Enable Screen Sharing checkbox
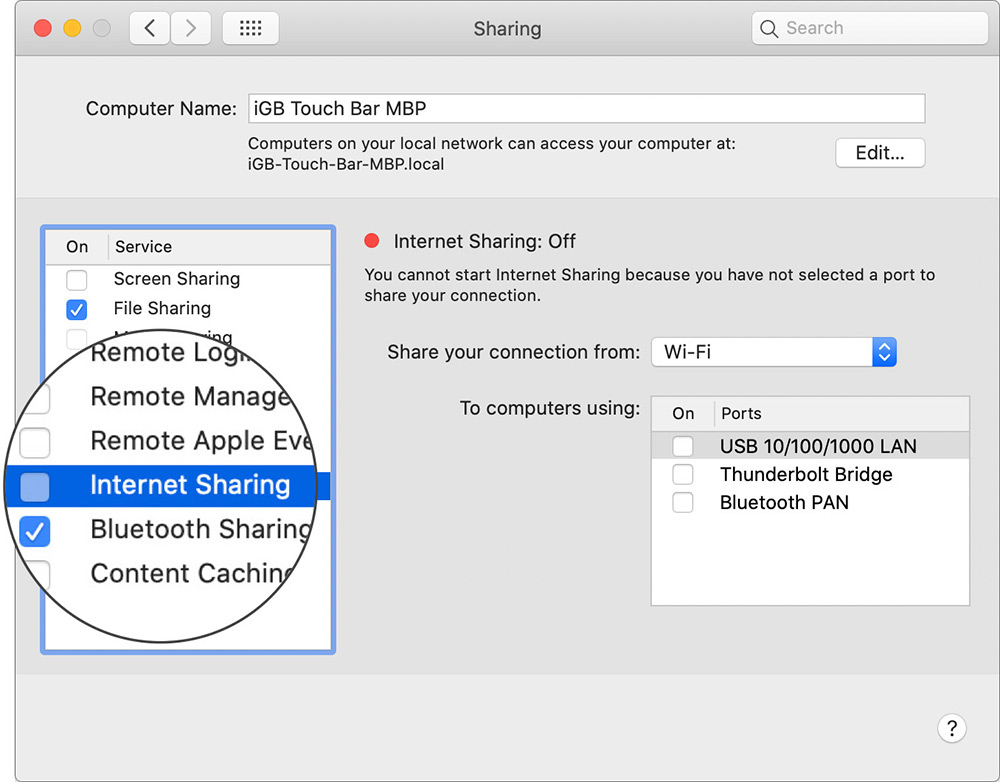Viewport: 1000px width, 782px height. pos(77,280)
